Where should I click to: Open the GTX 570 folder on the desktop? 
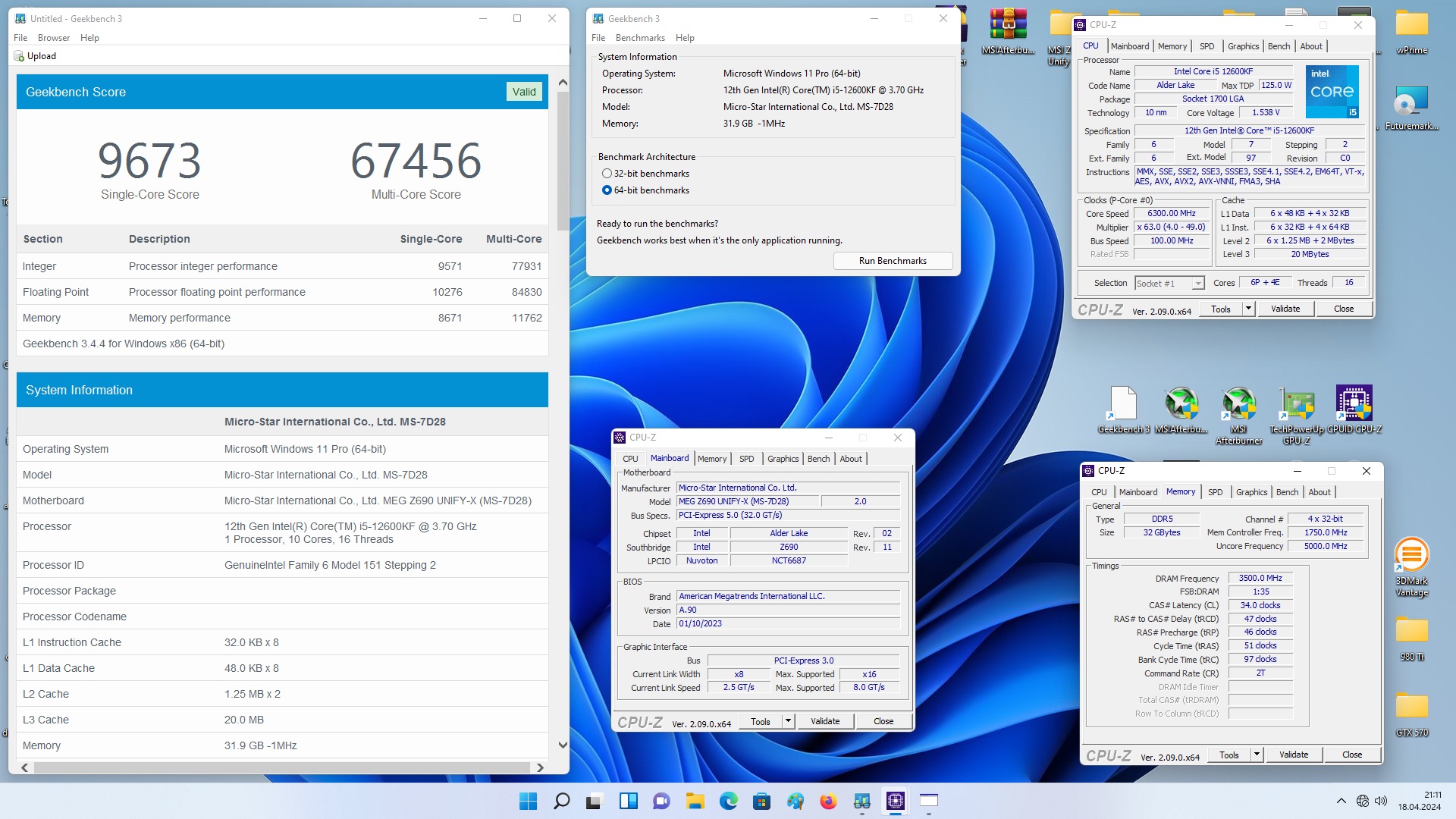point(1411,714)
